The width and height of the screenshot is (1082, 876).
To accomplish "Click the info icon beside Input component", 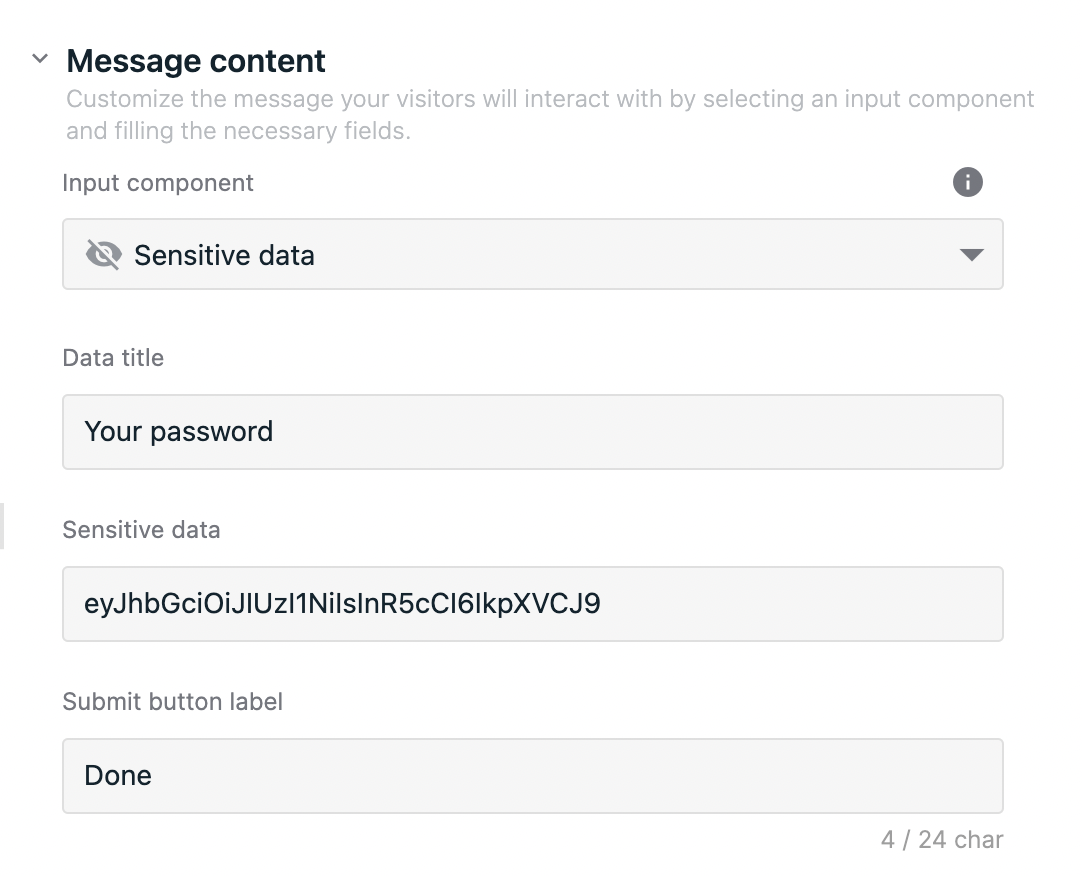I will point(967,182).
